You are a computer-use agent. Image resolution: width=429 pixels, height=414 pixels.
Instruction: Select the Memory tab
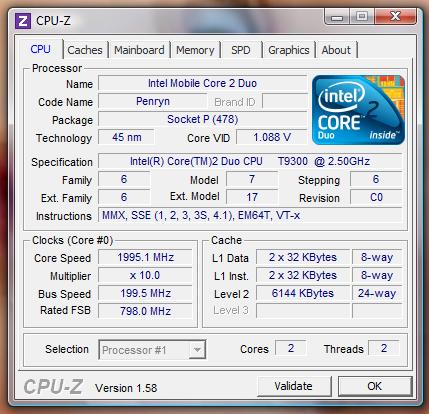(195, 50)
